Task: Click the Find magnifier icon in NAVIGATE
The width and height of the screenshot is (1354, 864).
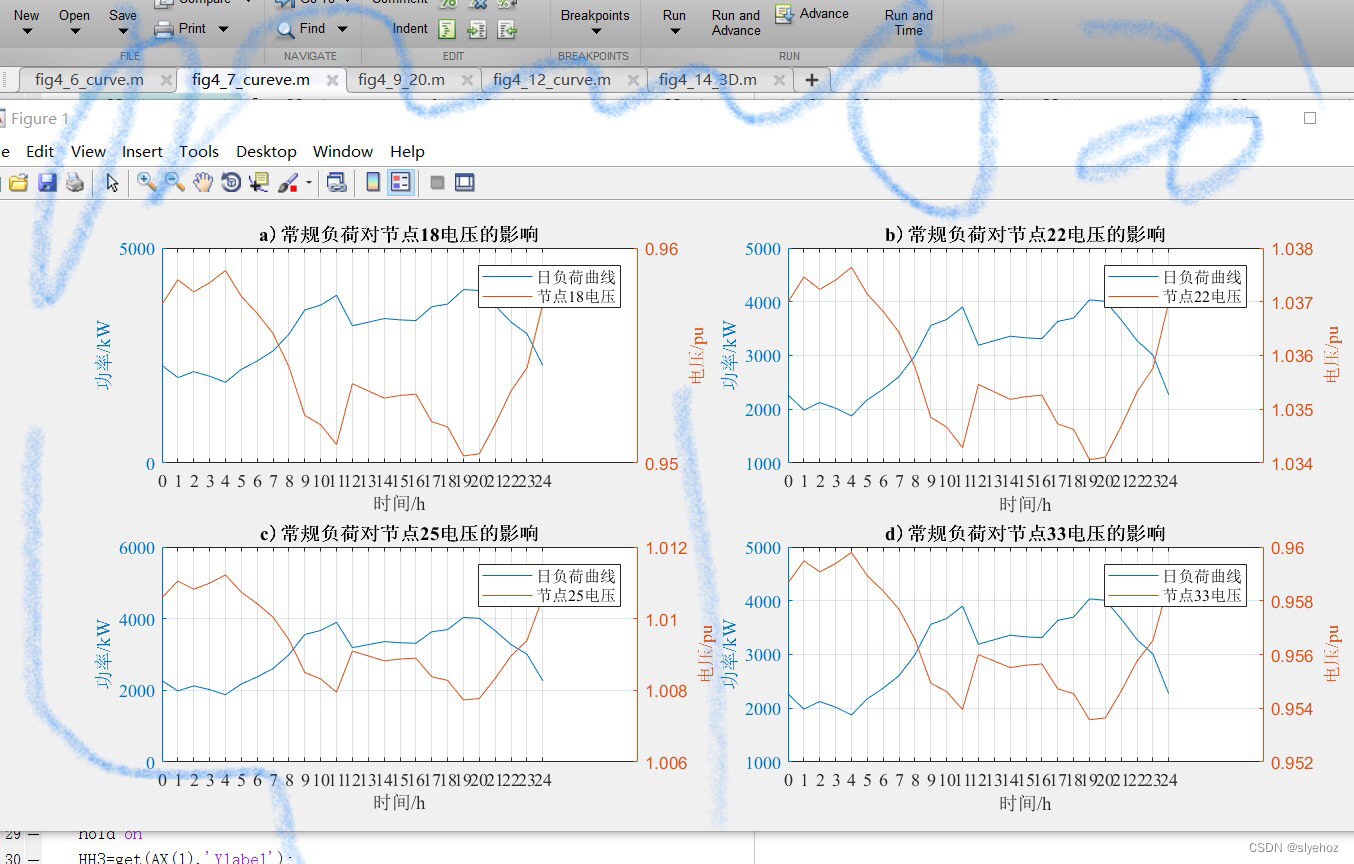Action: [287, 30]
